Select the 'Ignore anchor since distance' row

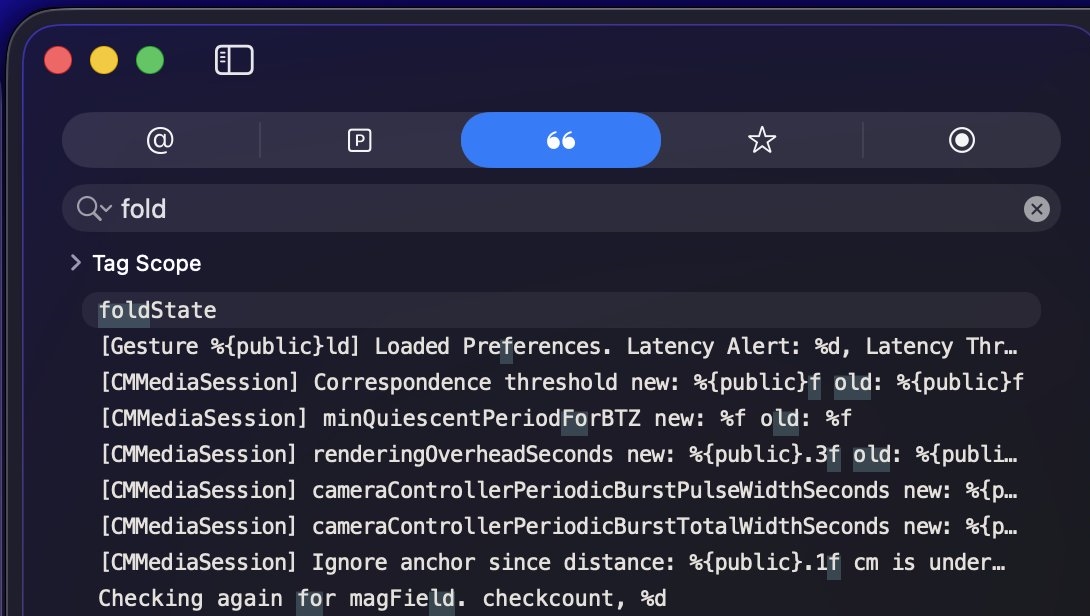point(561,562)
